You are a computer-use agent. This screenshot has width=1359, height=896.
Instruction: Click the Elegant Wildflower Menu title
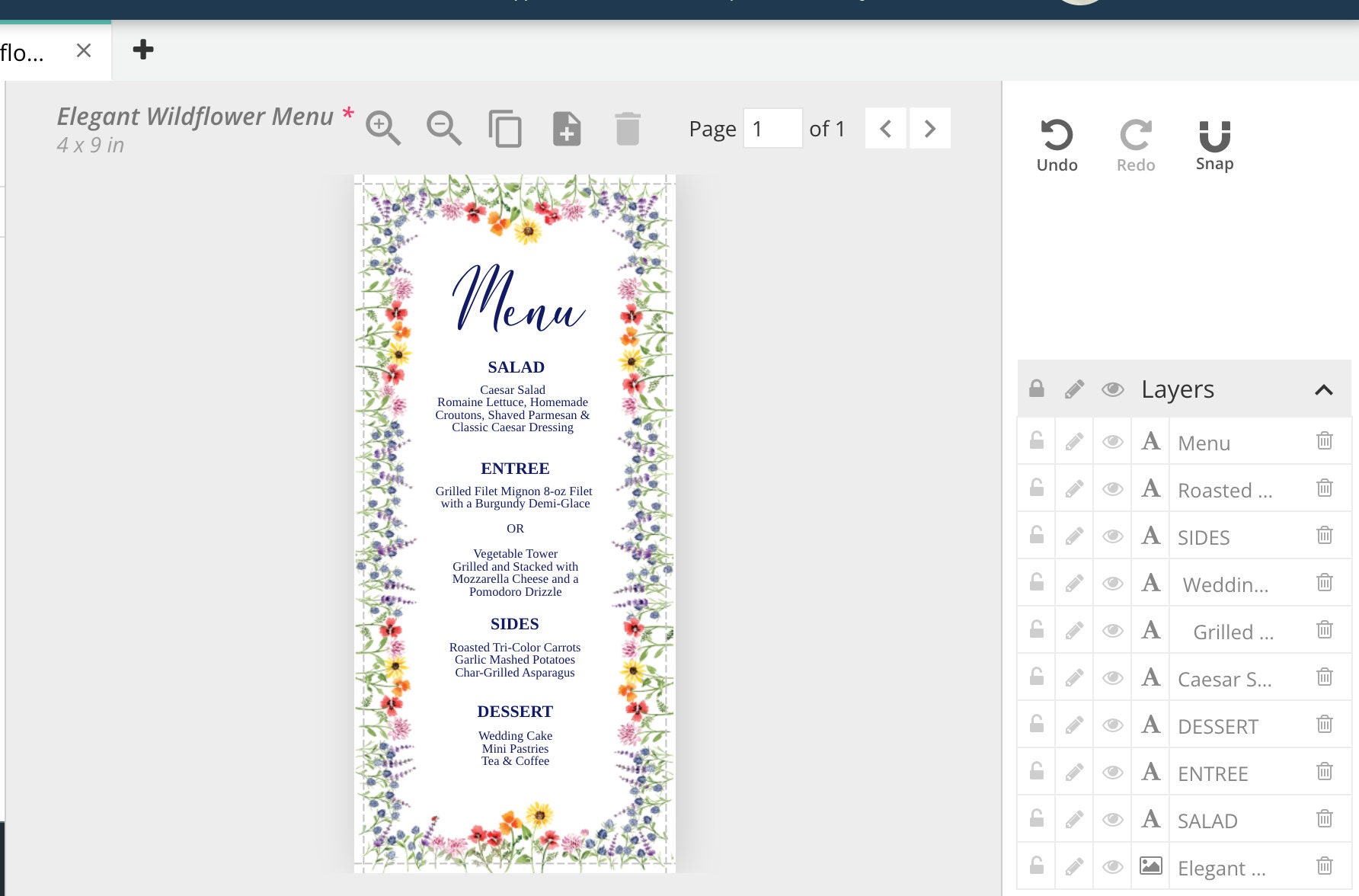coord(197,116)
